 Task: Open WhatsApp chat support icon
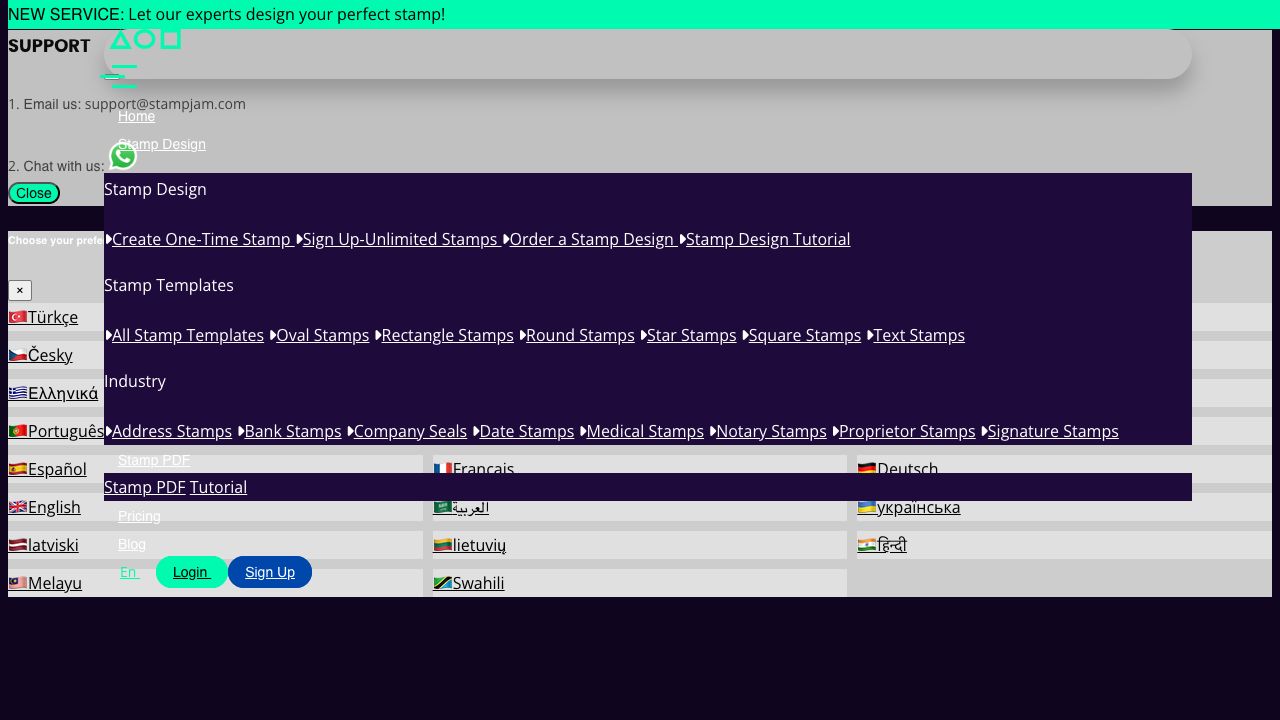[x=123, y=157]
